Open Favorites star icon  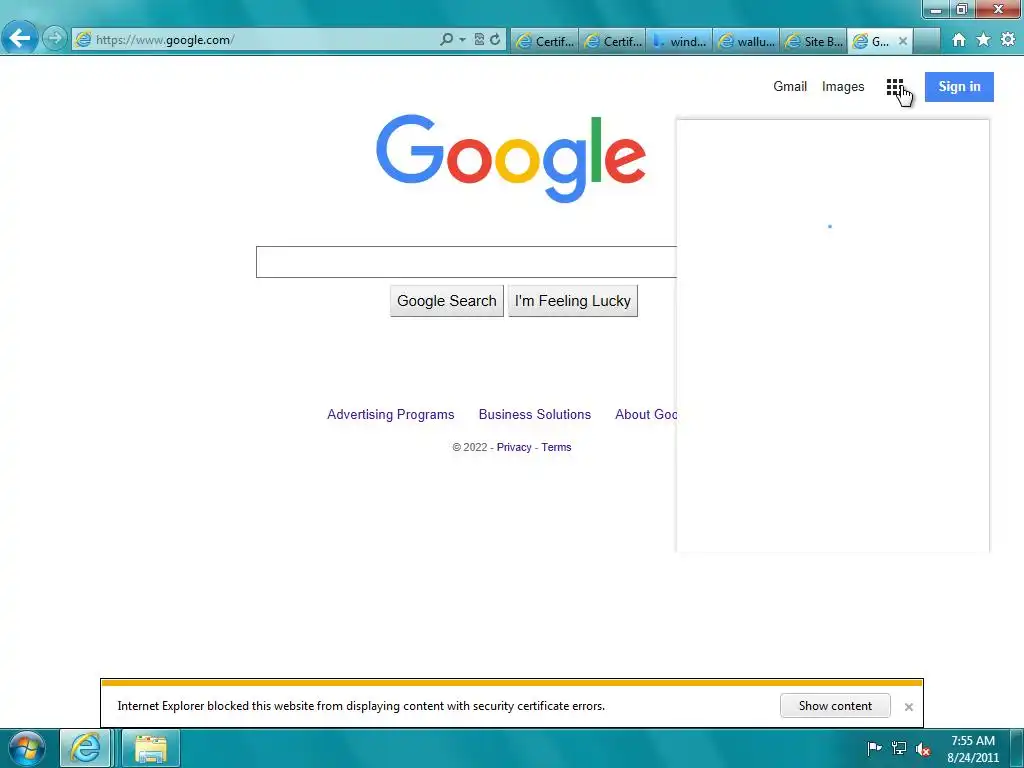click(984, 40)
